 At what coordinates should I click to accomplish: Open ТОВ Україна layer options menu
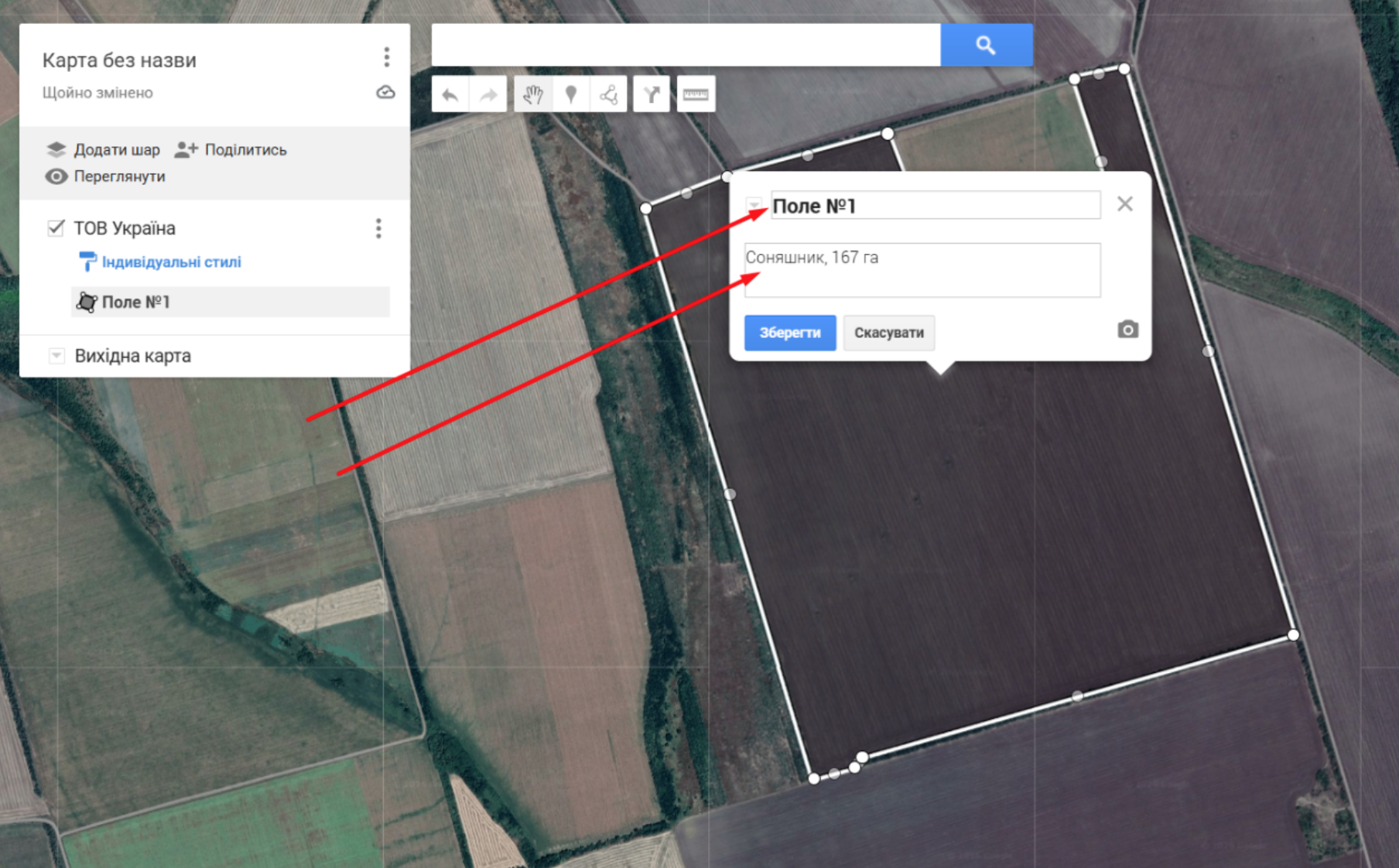378,228
